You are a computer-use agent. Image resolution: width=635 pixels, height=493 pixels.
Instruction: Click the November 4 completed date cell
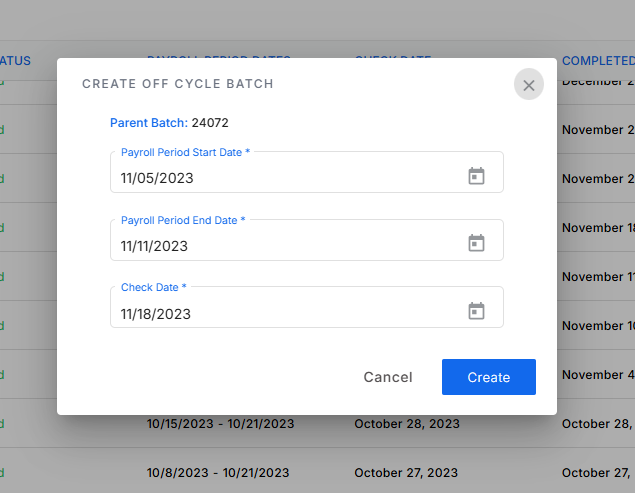[x=598, y=375]
